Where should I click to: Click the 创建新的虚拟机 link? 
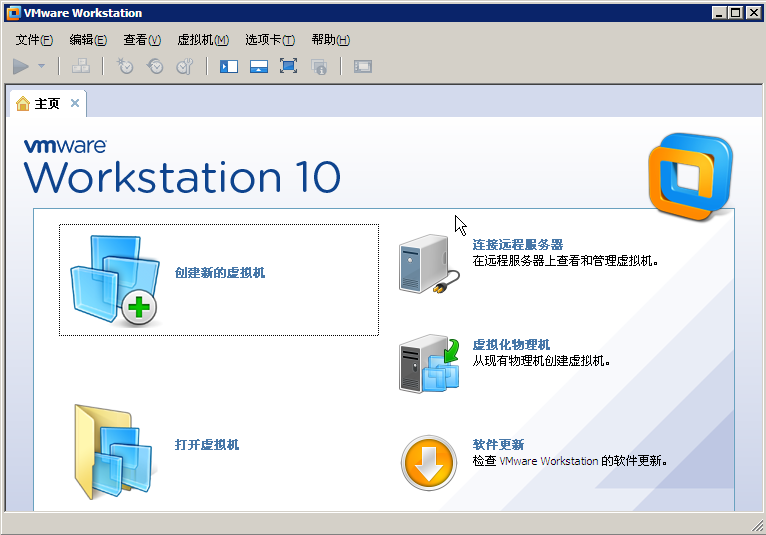coord(220,273)
